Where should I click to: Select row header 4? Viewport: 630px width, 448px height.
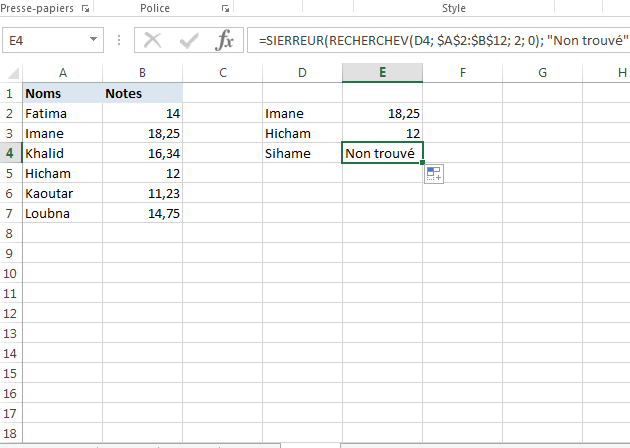pyautogui.click(x=11, y=153)
